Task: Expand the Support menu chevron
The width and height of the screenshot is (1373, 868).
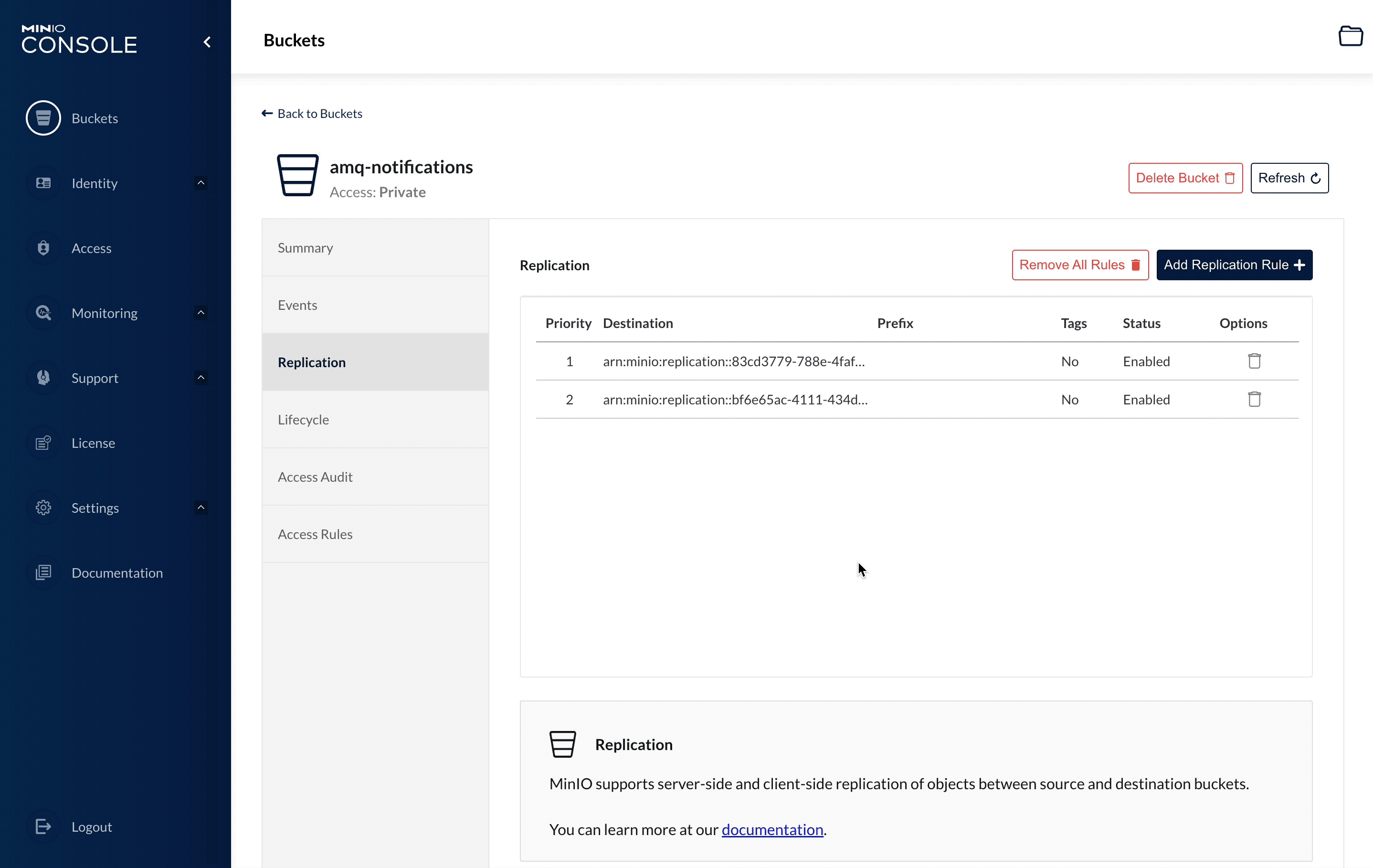Action: tap(201, 378)
